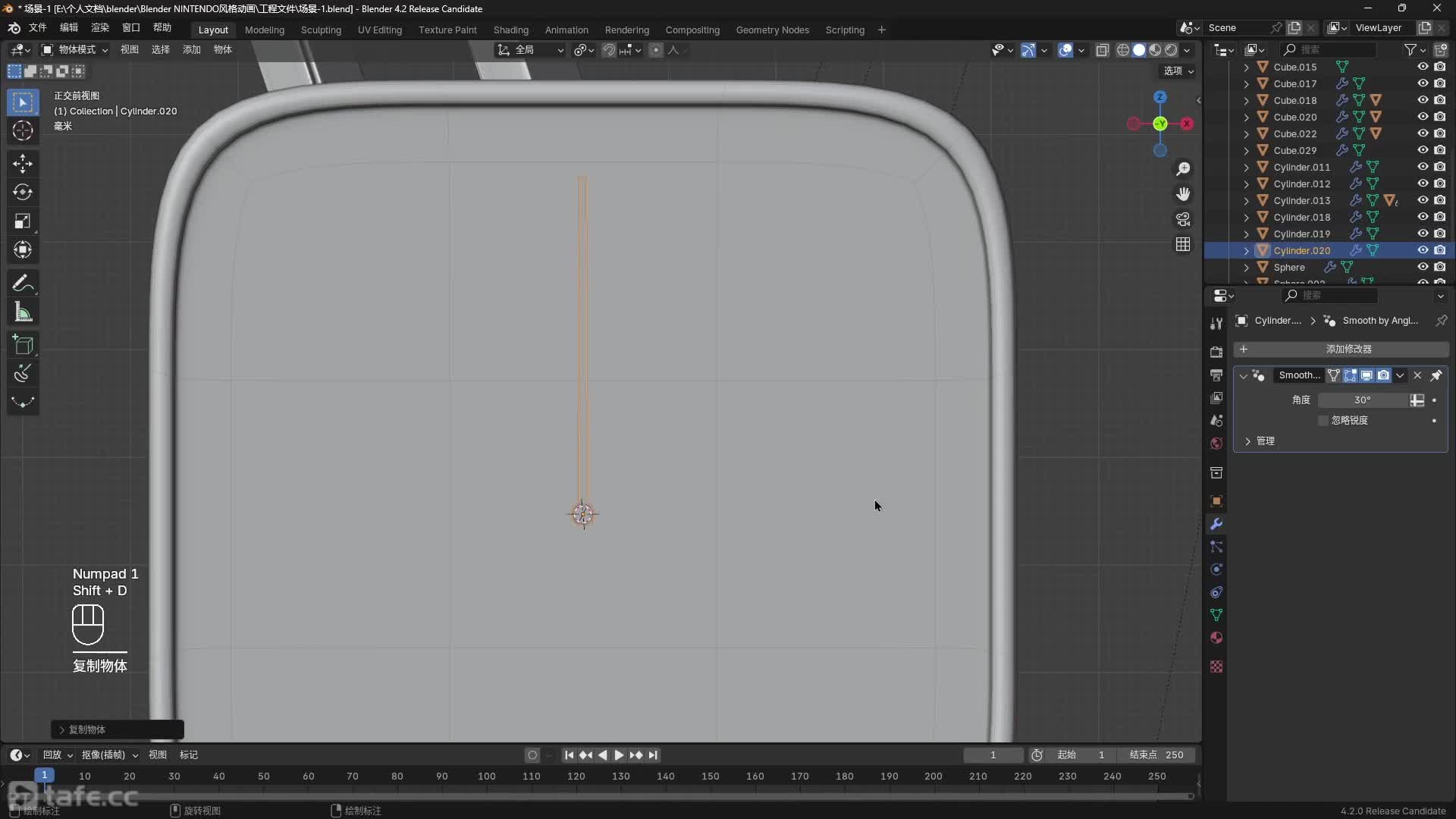
Task: Expand the Cube.015 outliner row
Action: [x=1246, y=67]
